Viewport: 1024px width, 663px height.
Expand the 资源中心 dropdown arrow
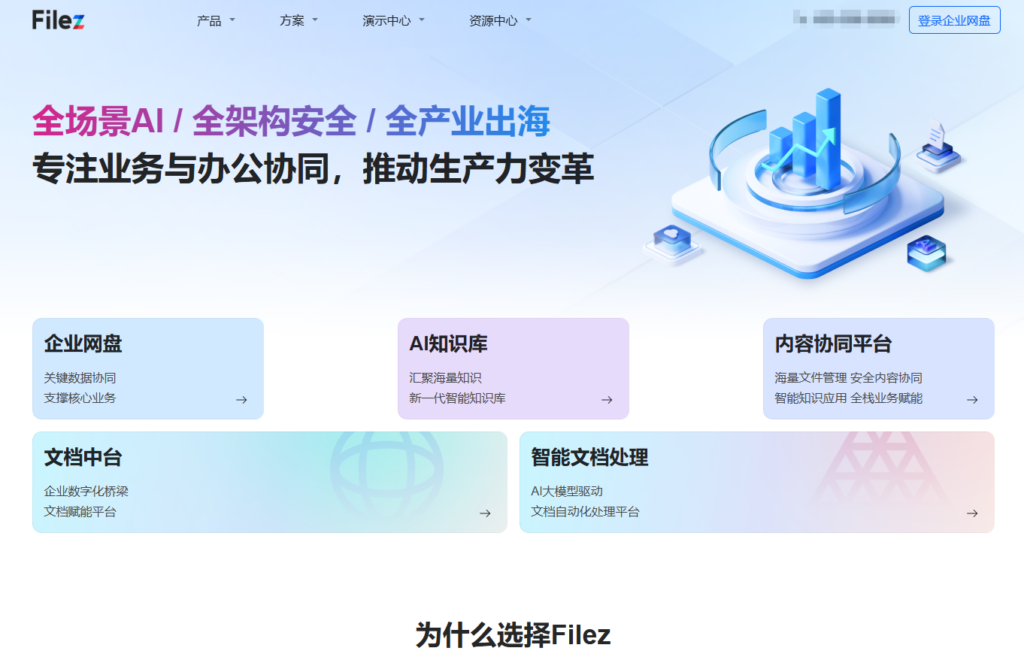(528, 19)
